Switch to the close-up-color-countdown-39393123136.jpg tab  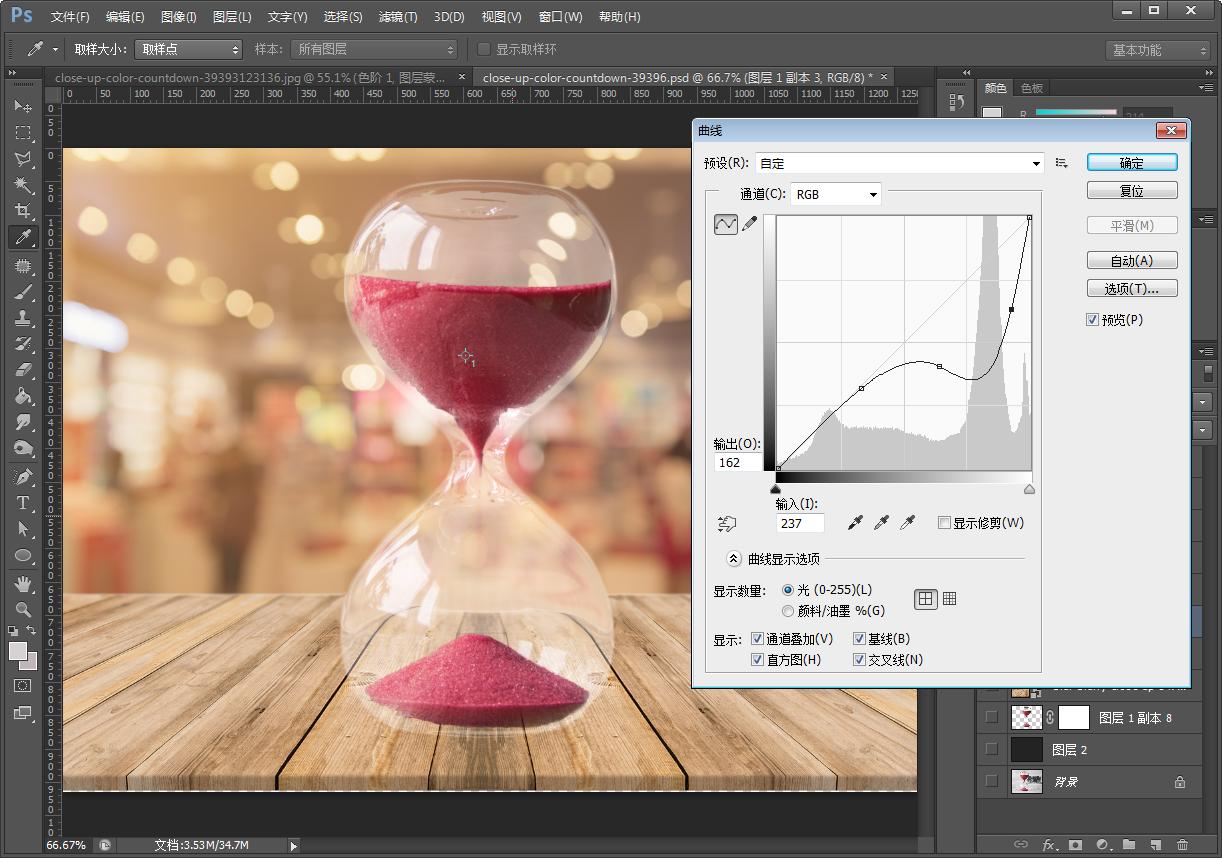click(x=250, y=77)
